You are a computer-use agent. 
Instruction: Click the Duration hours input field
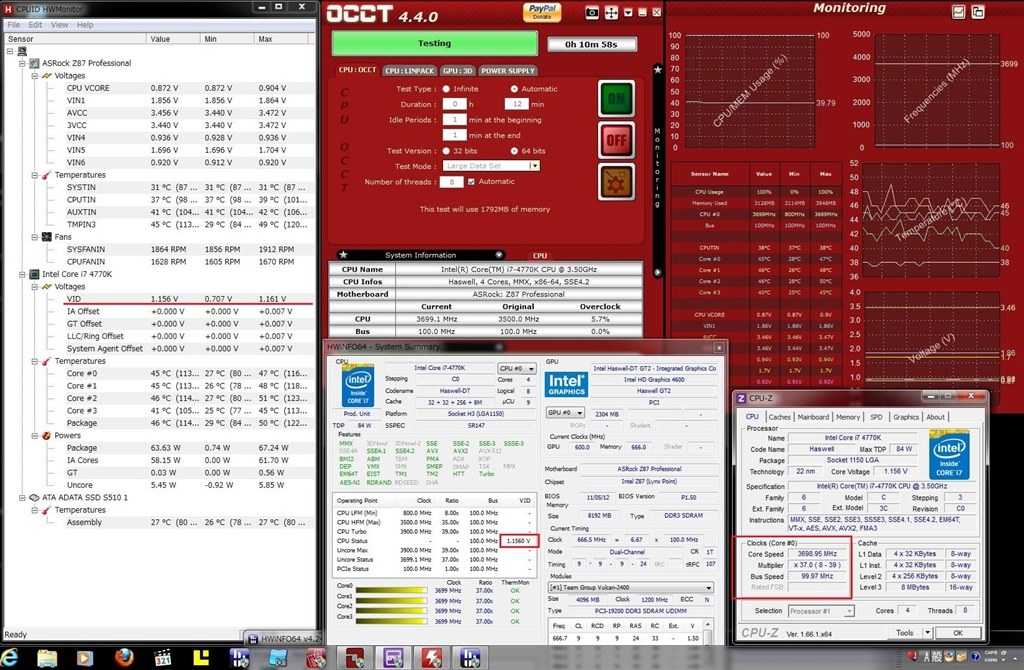[454, 104]
